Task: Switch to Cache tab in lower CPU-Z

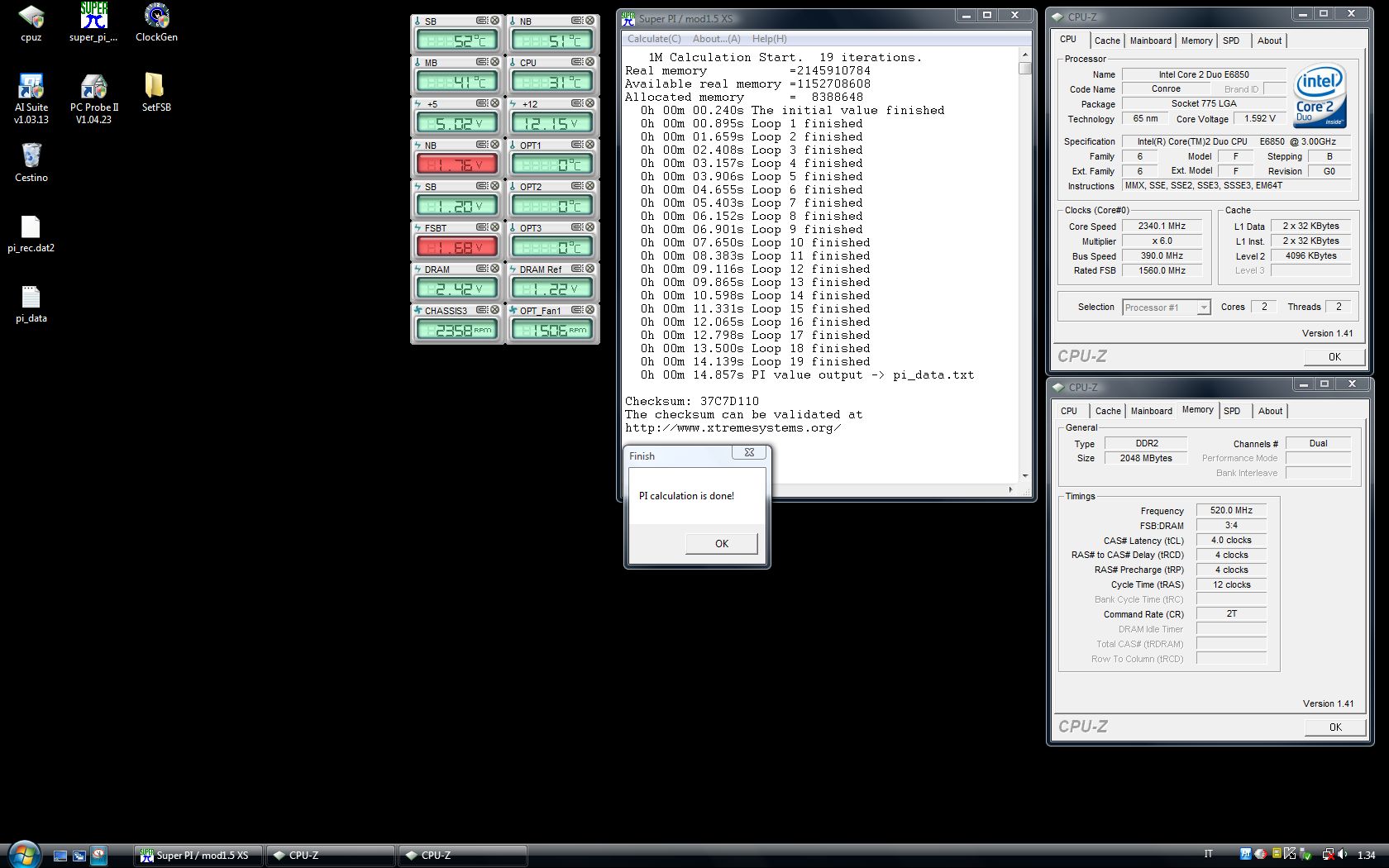Action: (x=1108, y=411)
